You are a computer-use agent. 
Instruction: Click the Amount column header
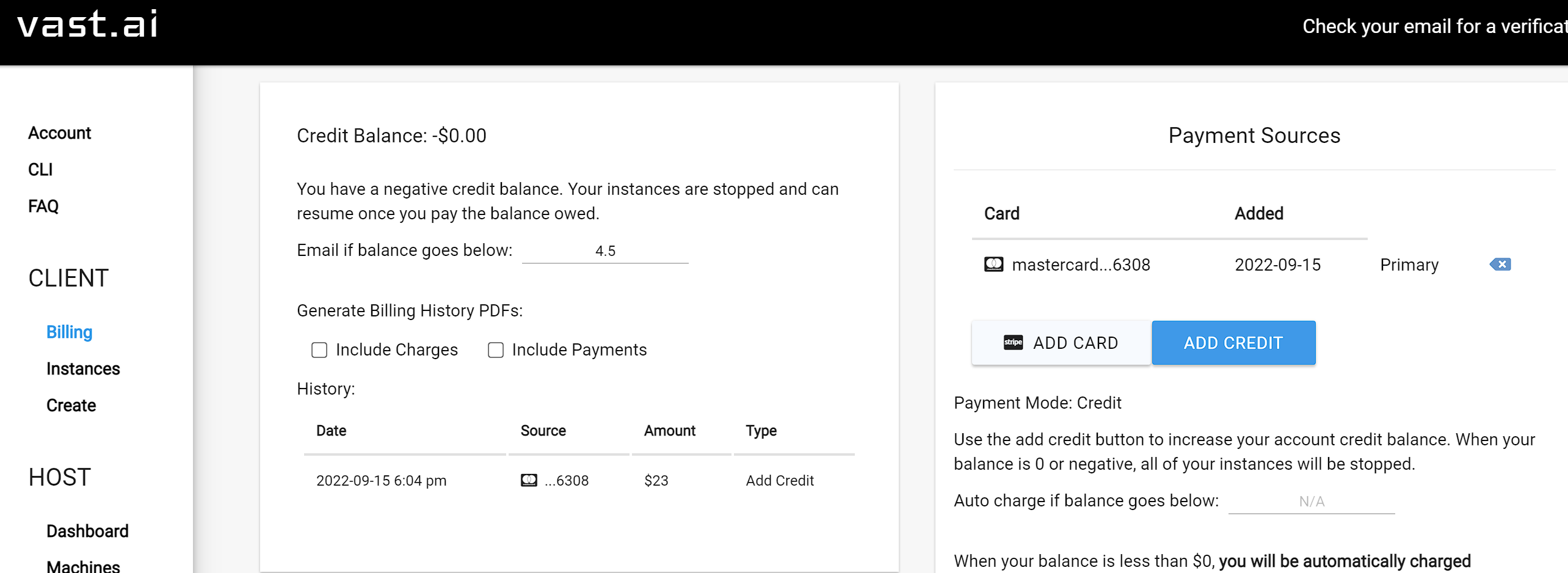tap(670, 431)
